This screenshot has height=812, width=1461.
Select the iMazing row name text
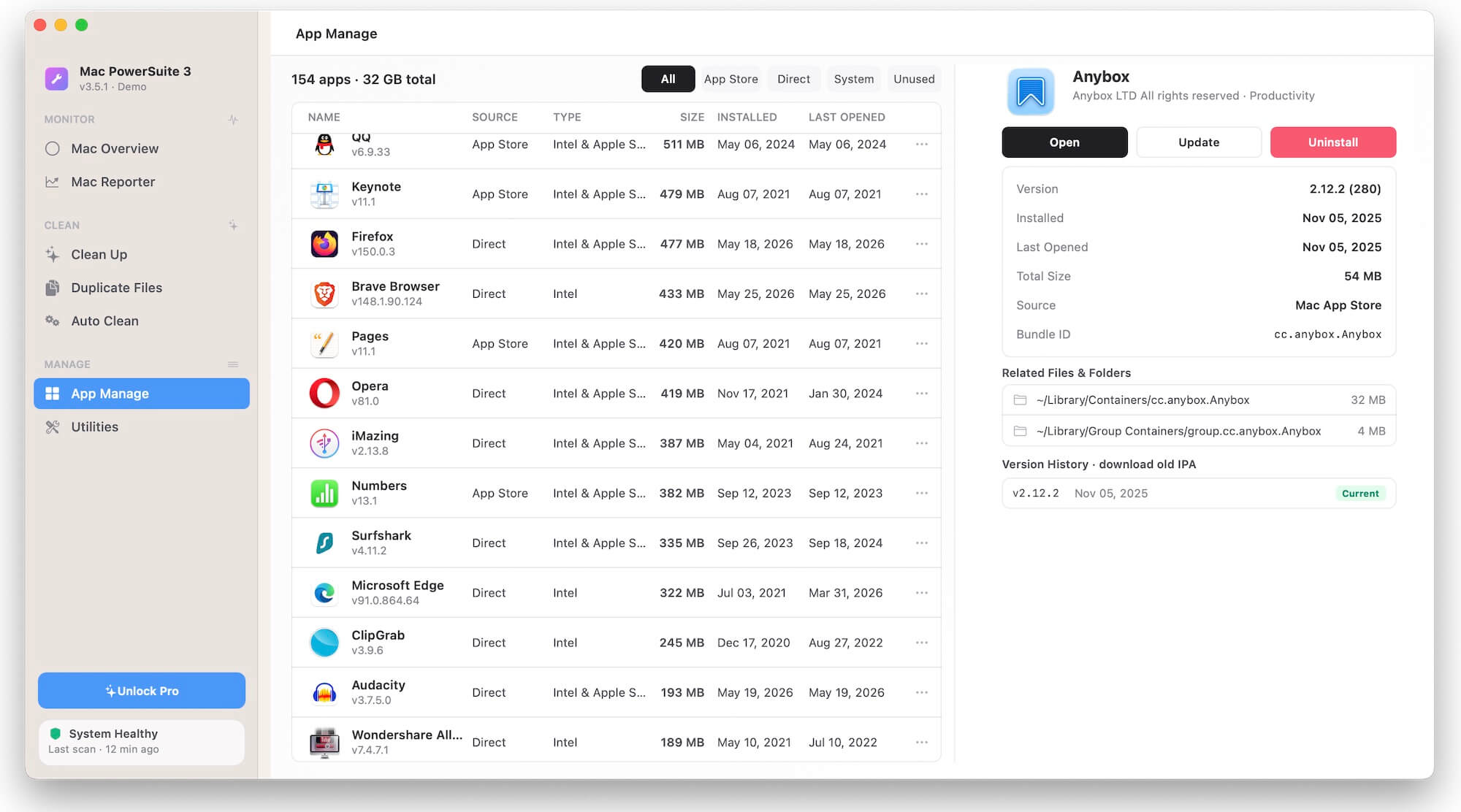(375, 436)
